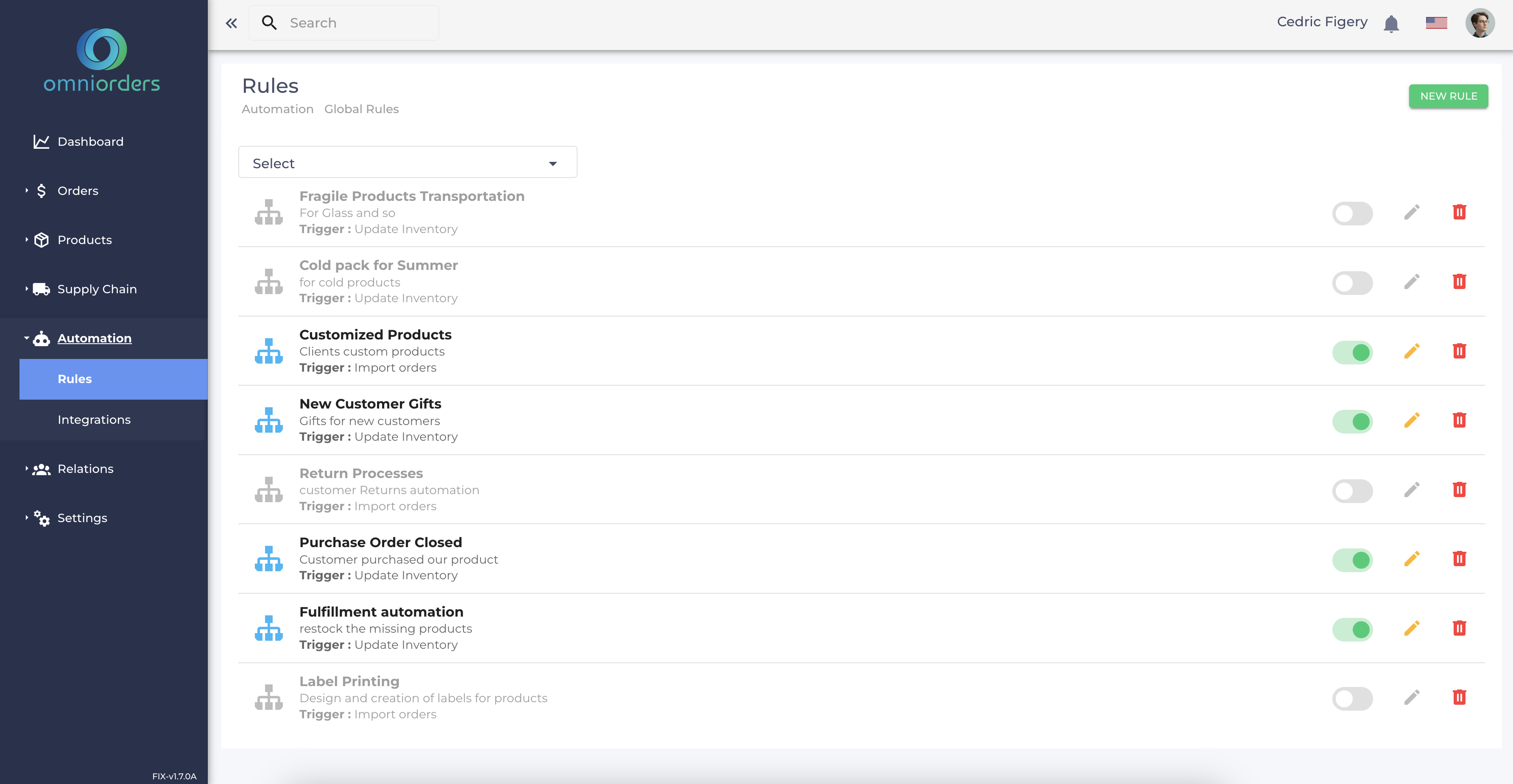Edit the Customized Products rule with the pencil icon
1513x784 pixels.
pyautogui.click(x=1411, y=351)
